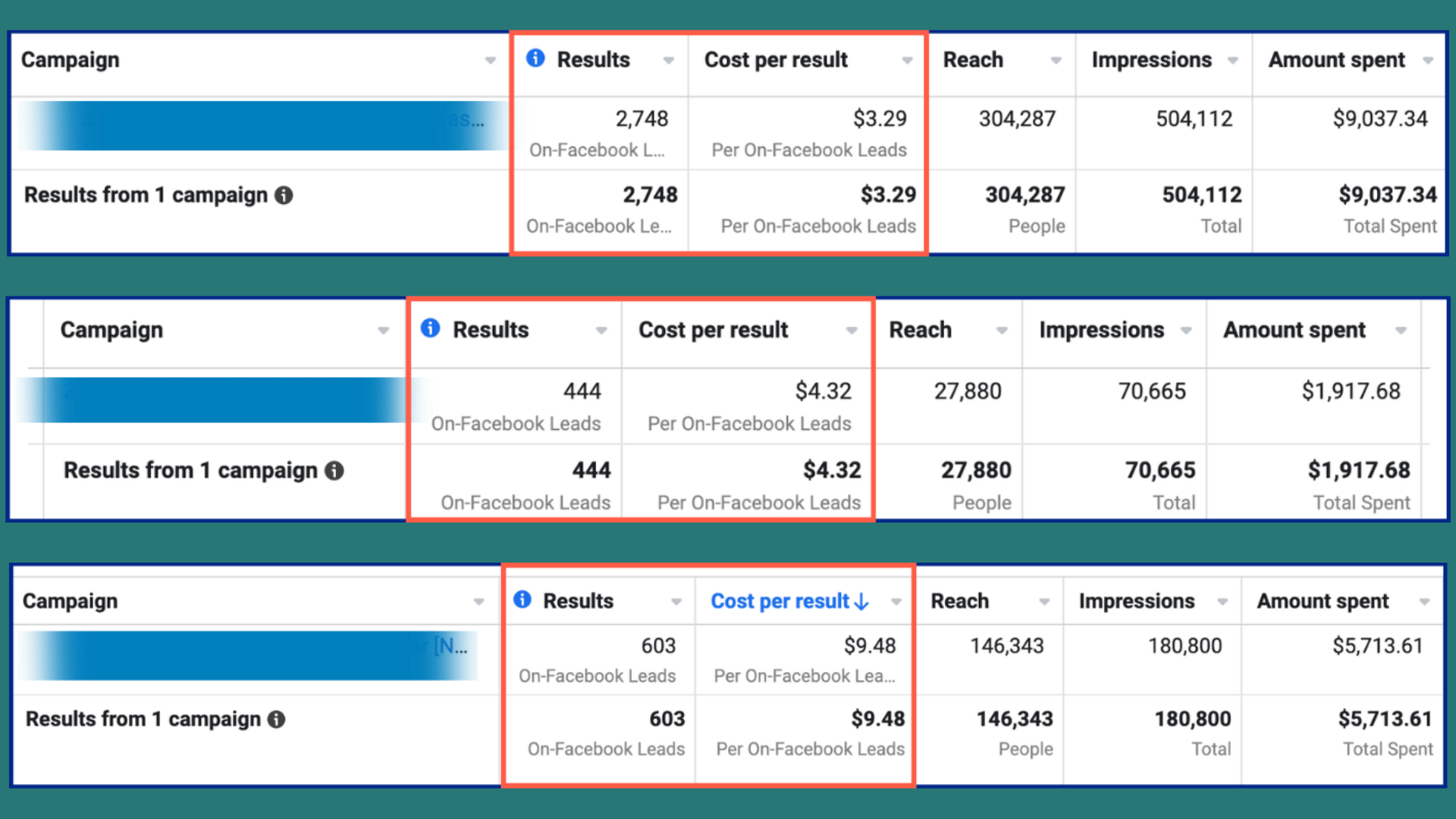Image resolution: width=1456 pixels, height=819 pixels.
Task: Open Campaign column dropdown in middle table
Action: [x=383, y=331]
